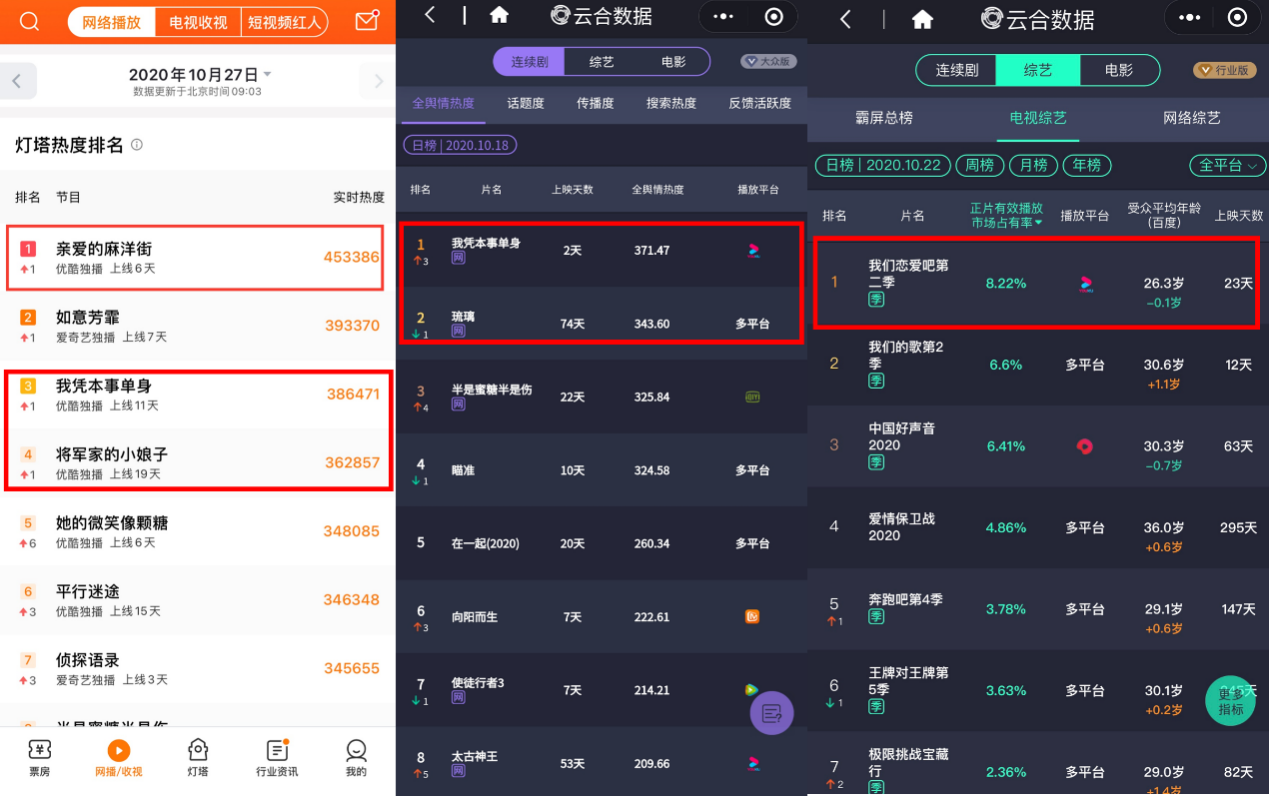
Task: Switch to the 话题度 tab
Action: pos(525,103)
